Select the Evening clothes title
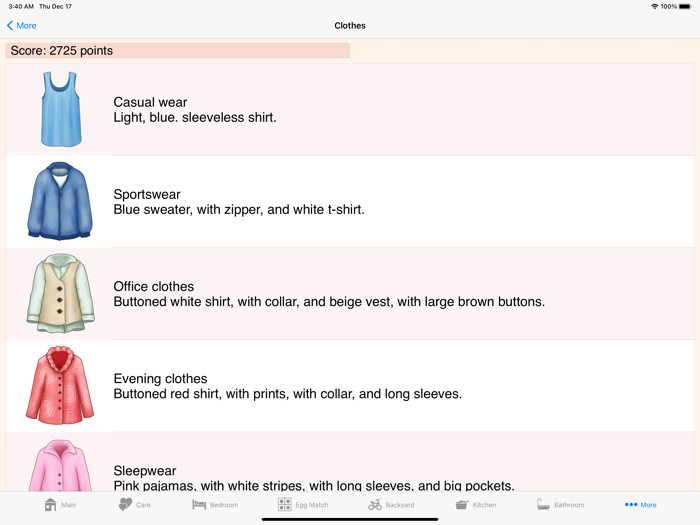This screenshot has width=700, height=525. pyautogui.click(x=160, y=379)
